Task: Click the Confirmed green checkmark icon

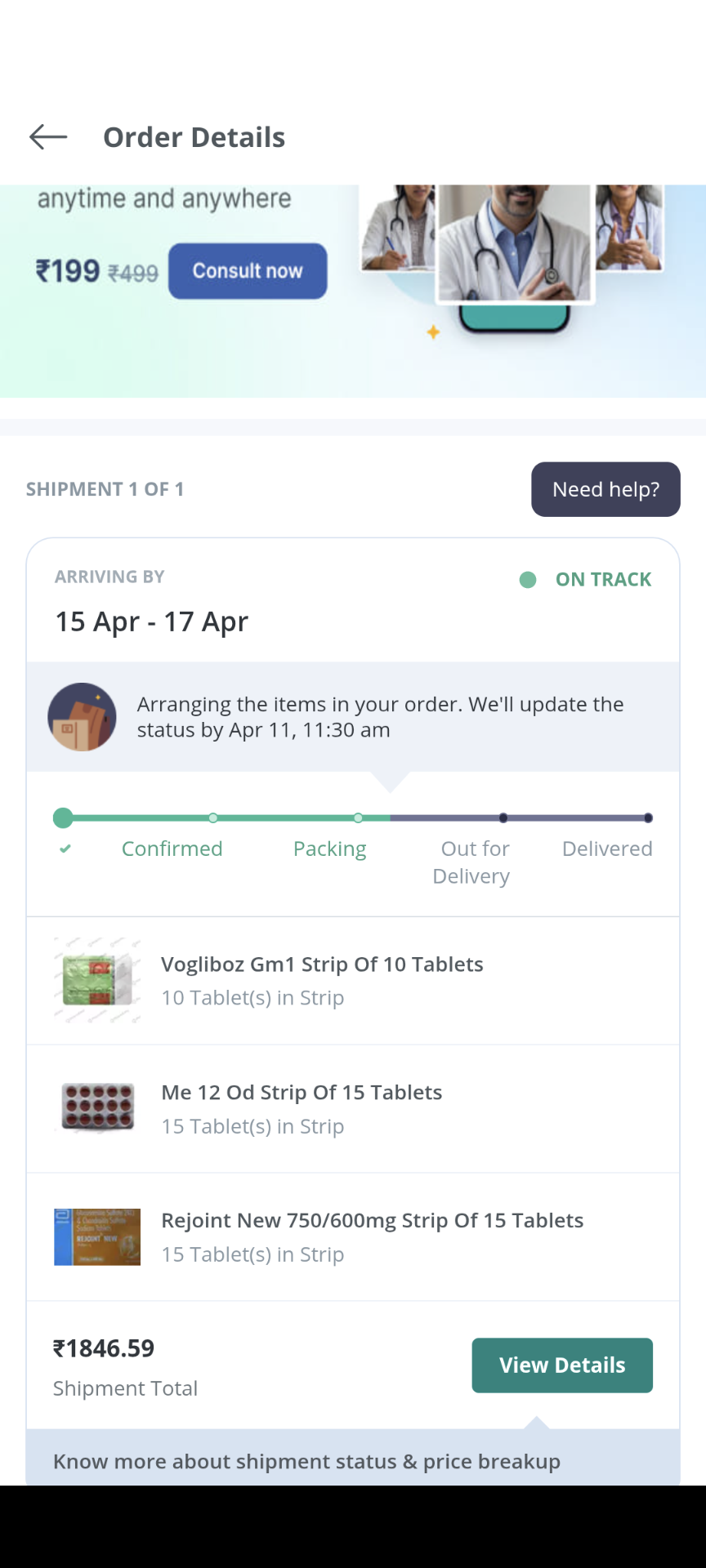Action: [x=65, y=849]
